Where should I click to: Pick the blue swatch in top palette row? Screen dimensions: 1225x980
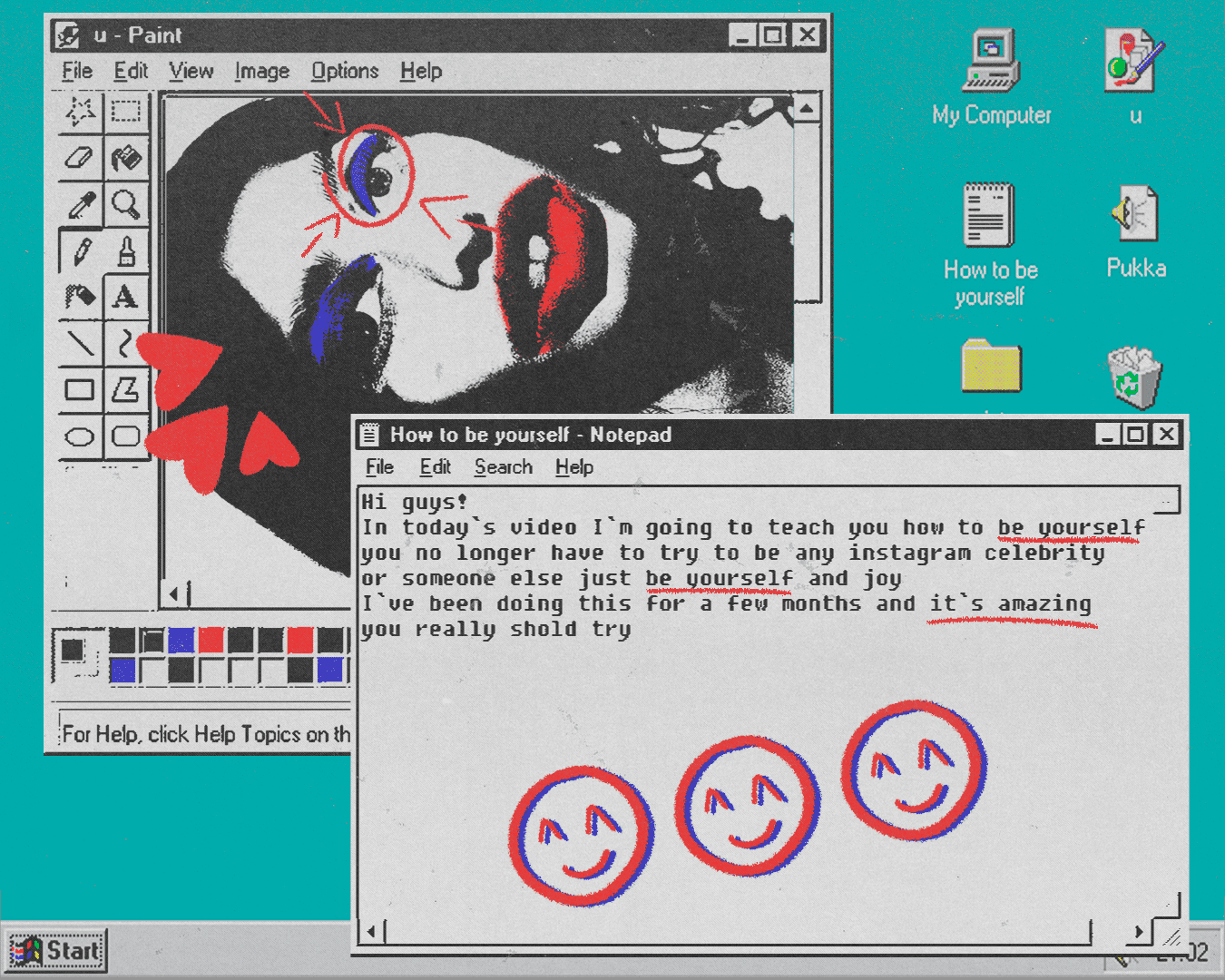coord(181,641)
